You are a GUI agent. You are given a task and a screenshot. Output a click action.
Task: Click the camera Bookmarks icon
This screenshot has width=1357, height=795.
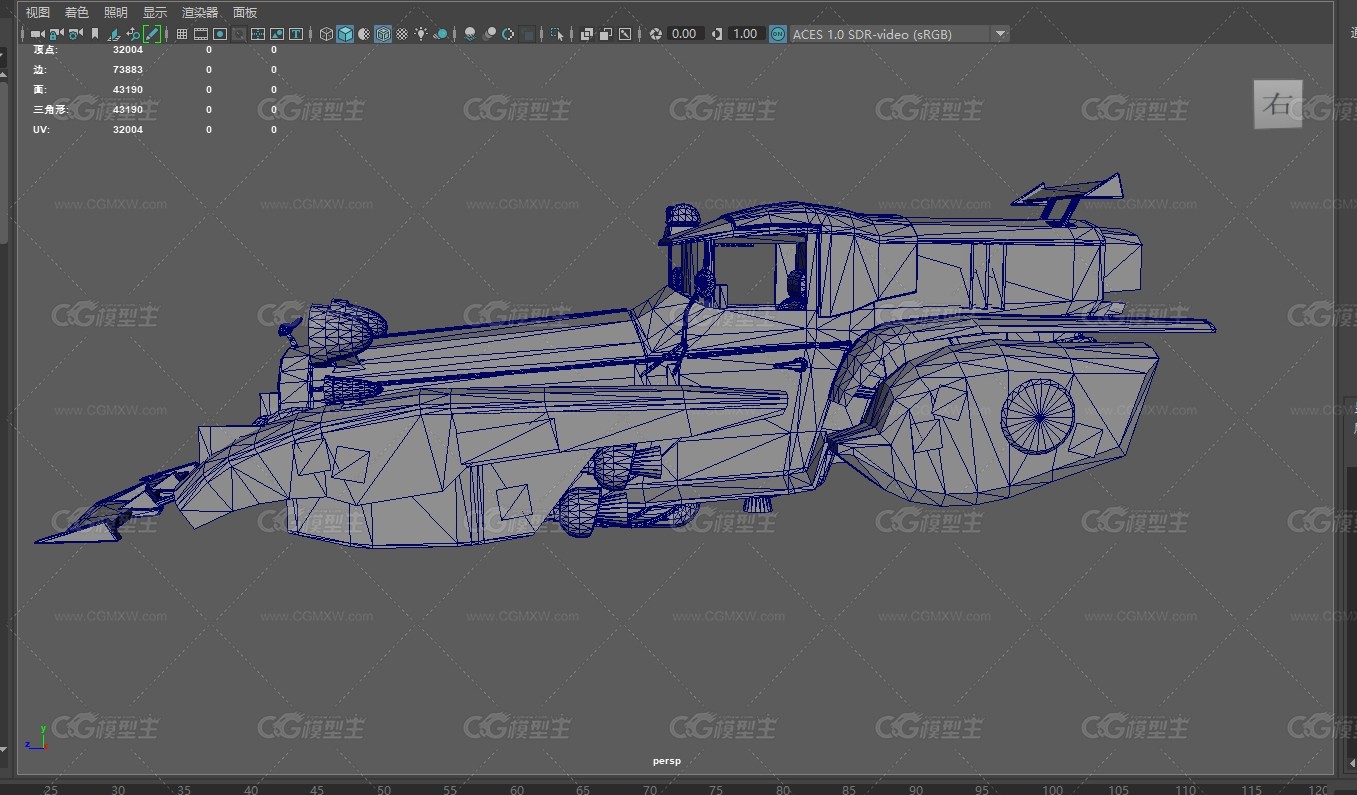click(95, 34)
